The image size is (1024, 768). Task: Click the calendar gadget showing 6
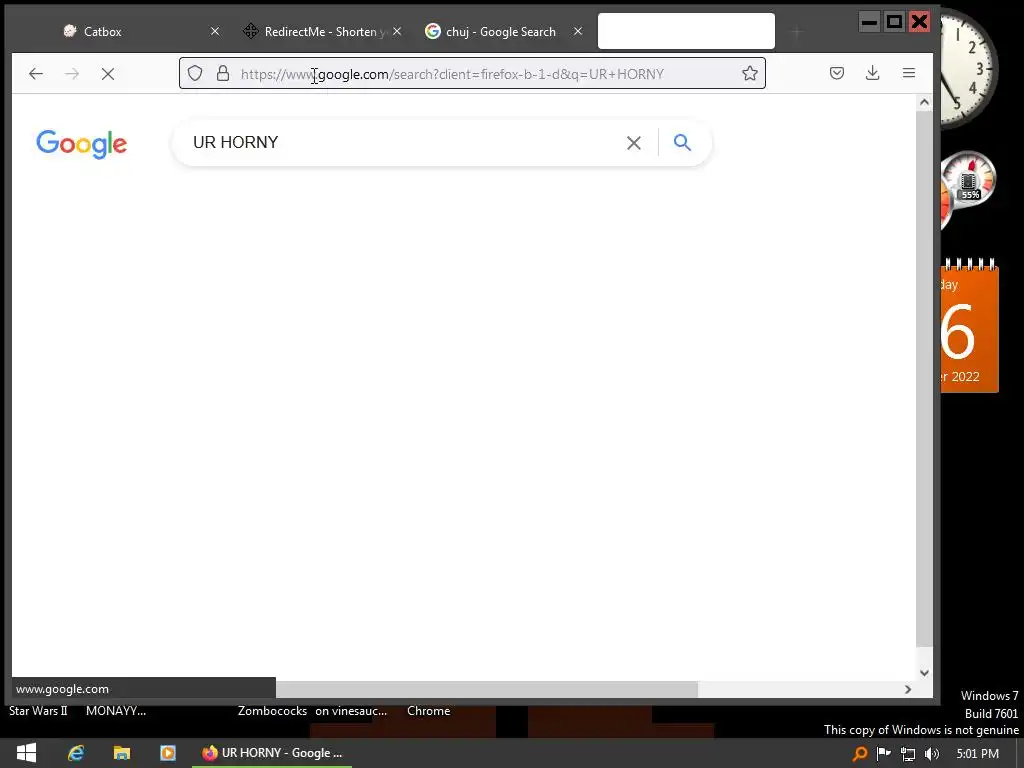[x=970, y=326]
